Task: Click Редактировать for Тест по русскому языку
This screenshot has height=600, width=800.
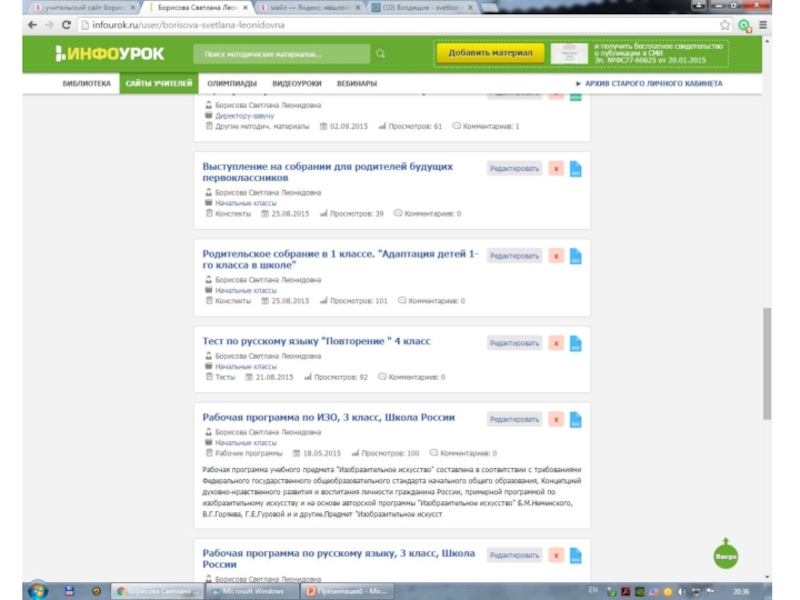Action: [514, 343]
